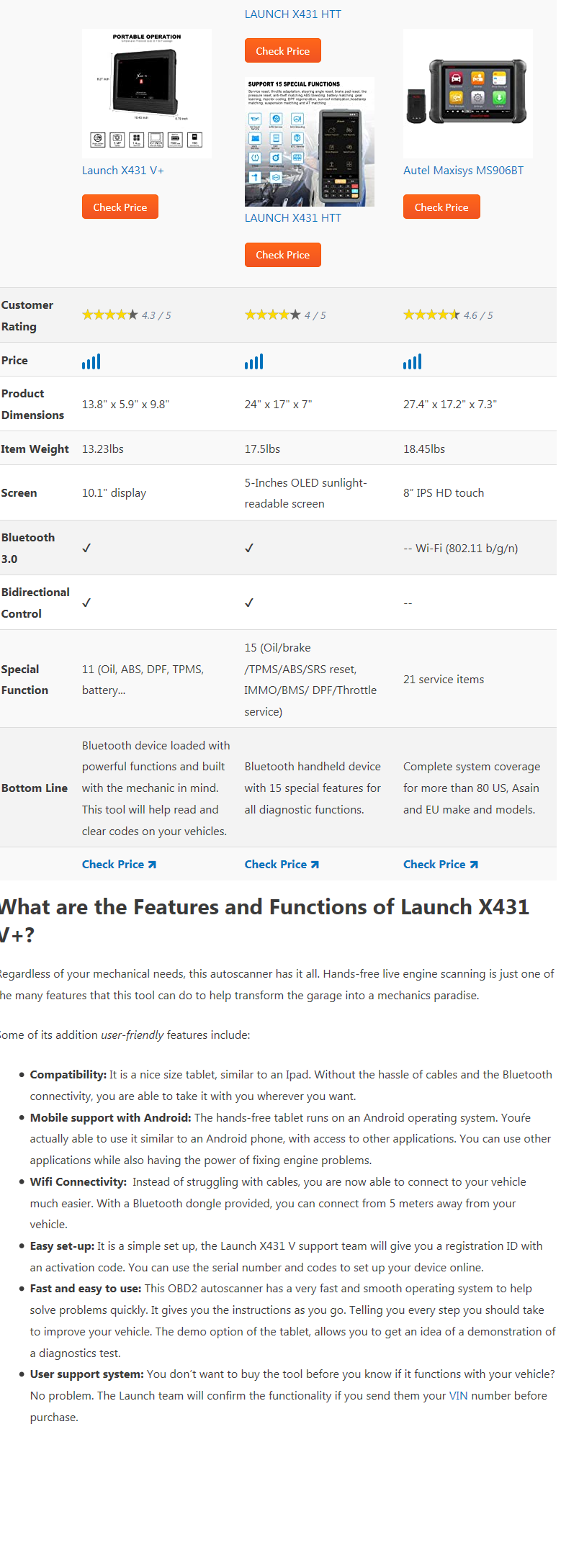Click the price bars icon for Launch X431 V+
This screenshot has height=1568, width=561.
[x=91, y=361]
